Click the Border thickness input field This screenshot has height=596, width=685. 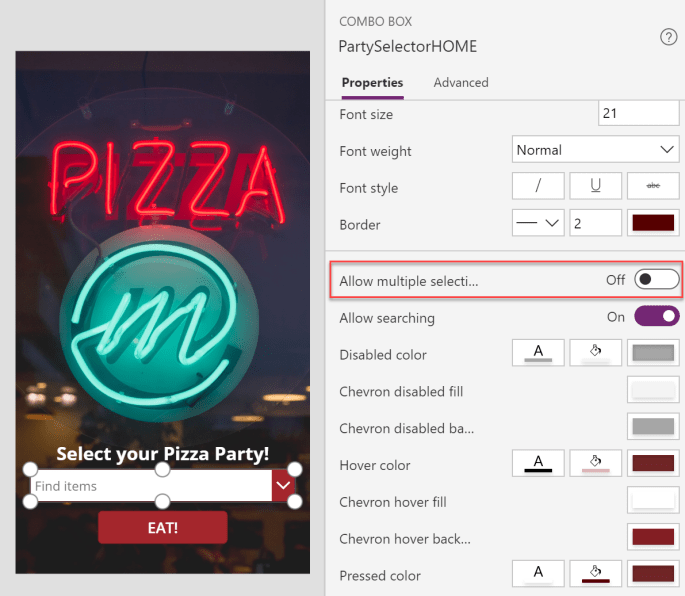tap(595, 223)
